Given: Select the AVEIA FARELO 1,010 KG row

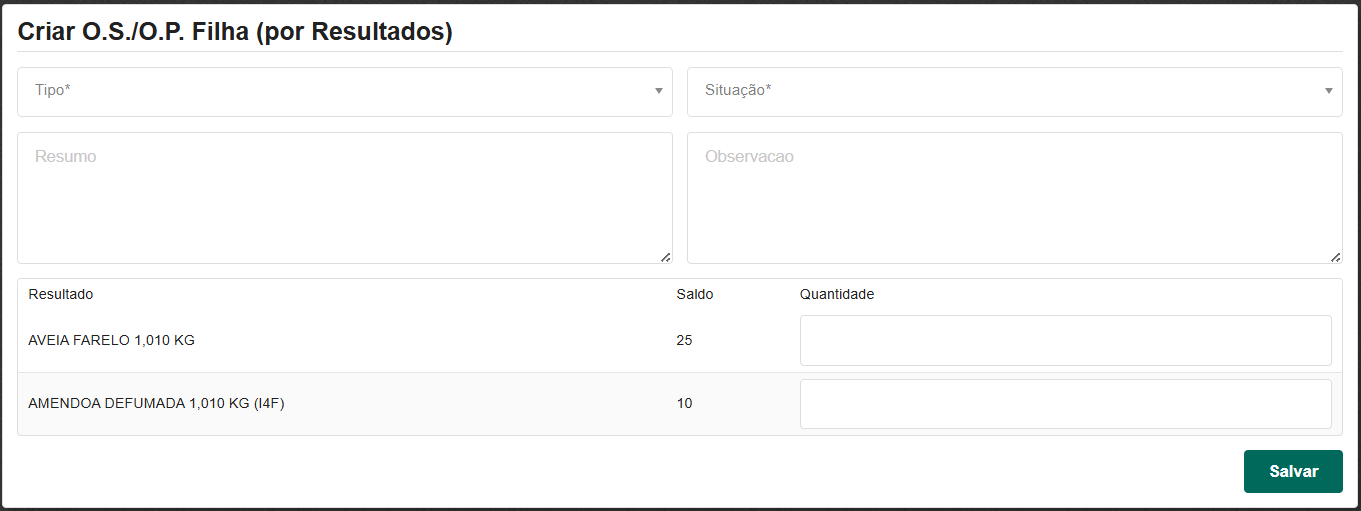Looking at the screenshot, I should (x=112, y=341).
